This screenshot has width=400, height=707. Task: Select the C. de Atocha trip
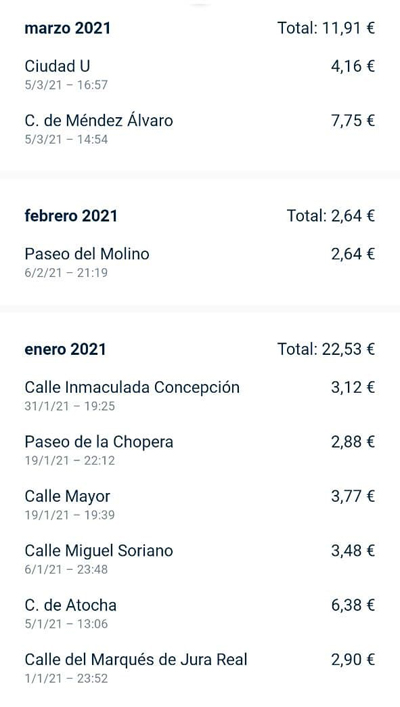[x=200, y=613]
